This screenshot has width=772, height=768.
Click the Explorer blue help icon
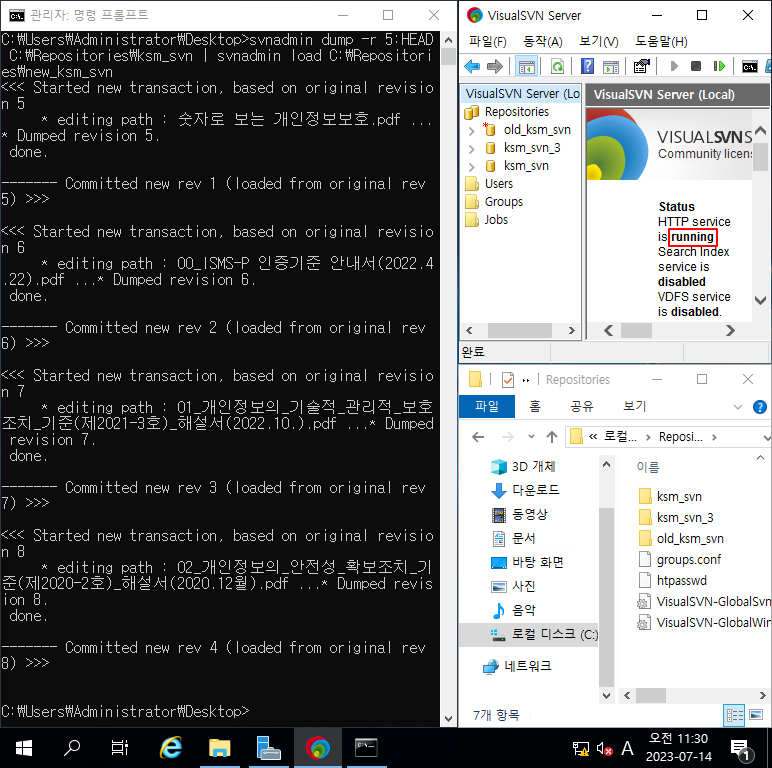(x=760, y=407)
